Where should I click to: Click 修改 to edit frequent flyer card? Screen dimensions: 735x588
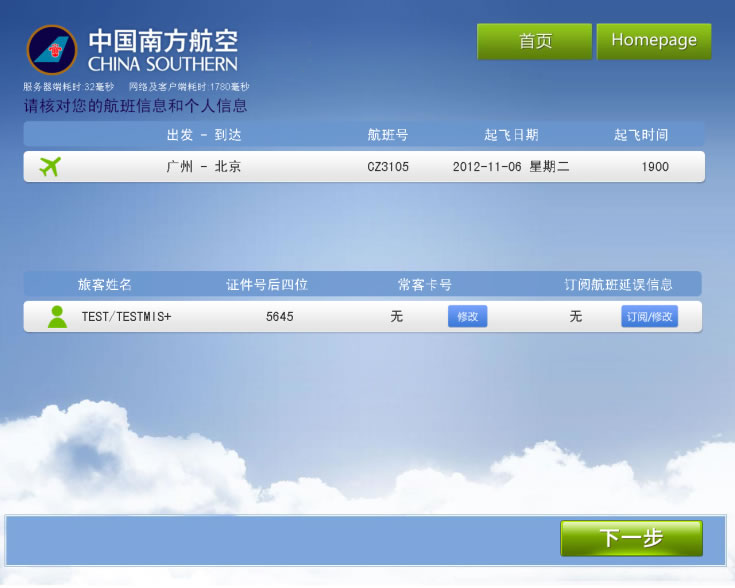click(467, 317)
